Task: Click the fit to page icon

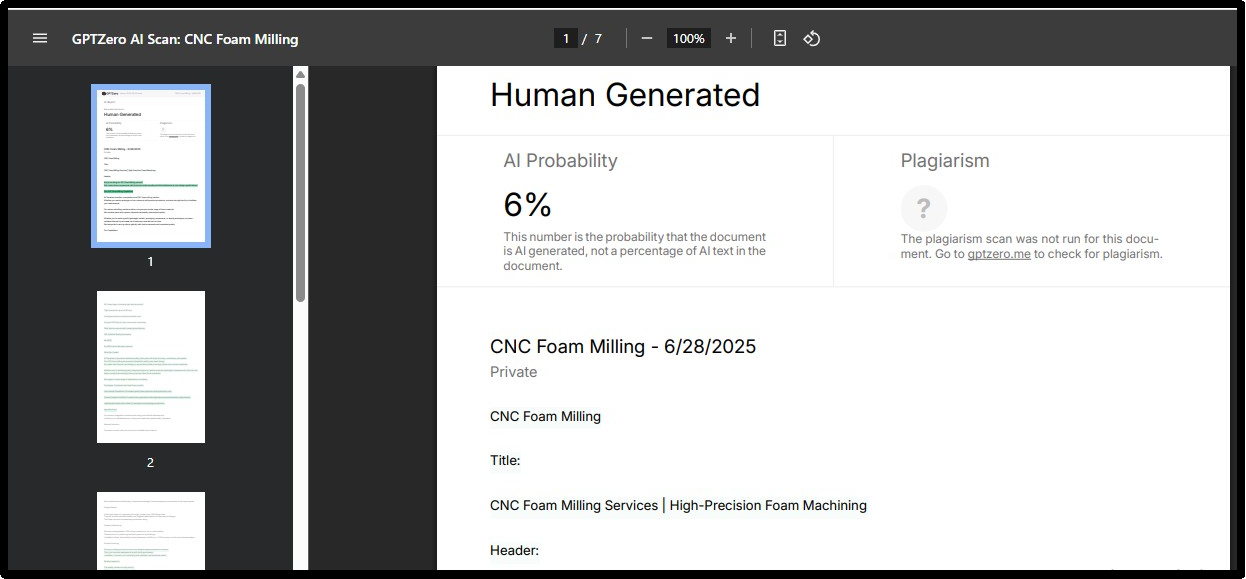Action: 780,38
